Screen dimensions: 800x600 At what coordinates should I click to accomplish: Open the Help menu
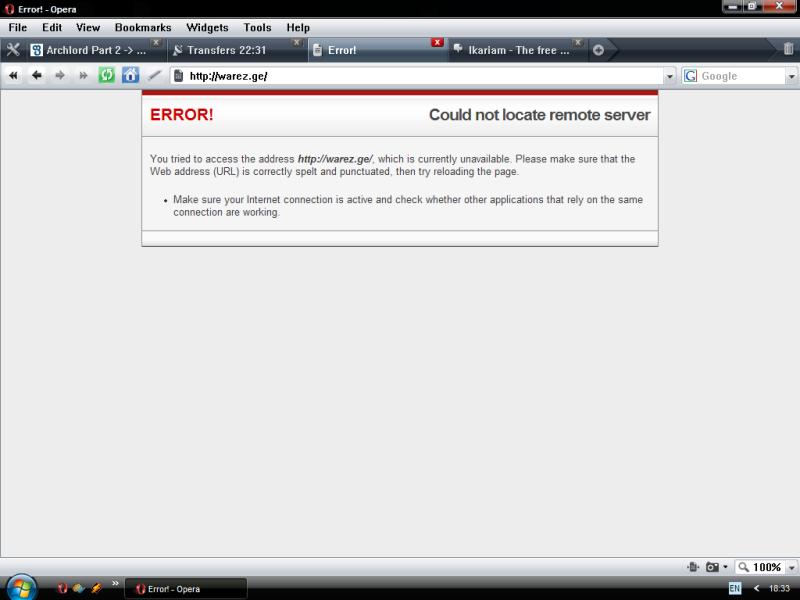coord(298,28)
